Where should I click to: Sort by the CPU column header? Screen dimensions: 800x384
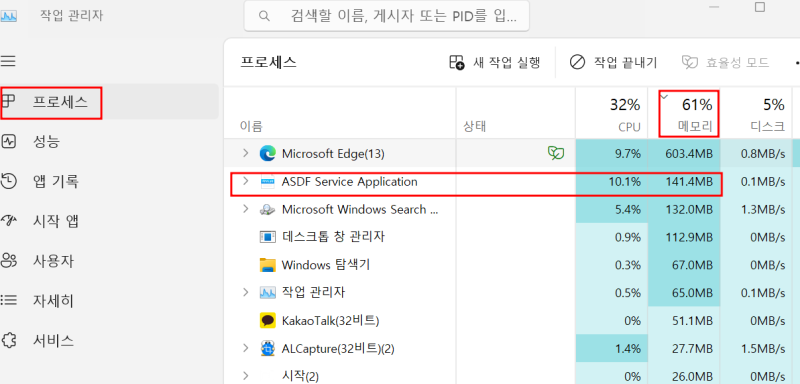click(612, 113)
